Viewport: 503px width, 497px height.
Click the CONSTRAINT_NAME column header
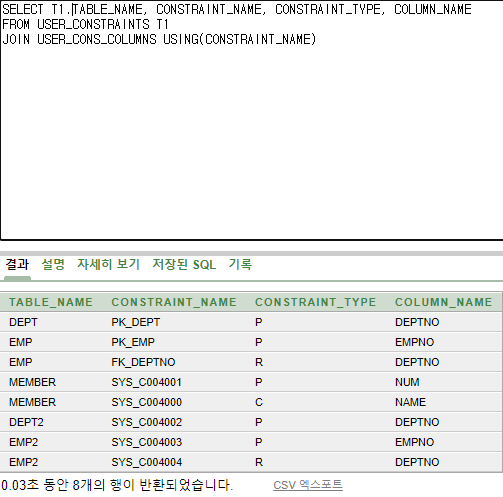tap(174, 302)
